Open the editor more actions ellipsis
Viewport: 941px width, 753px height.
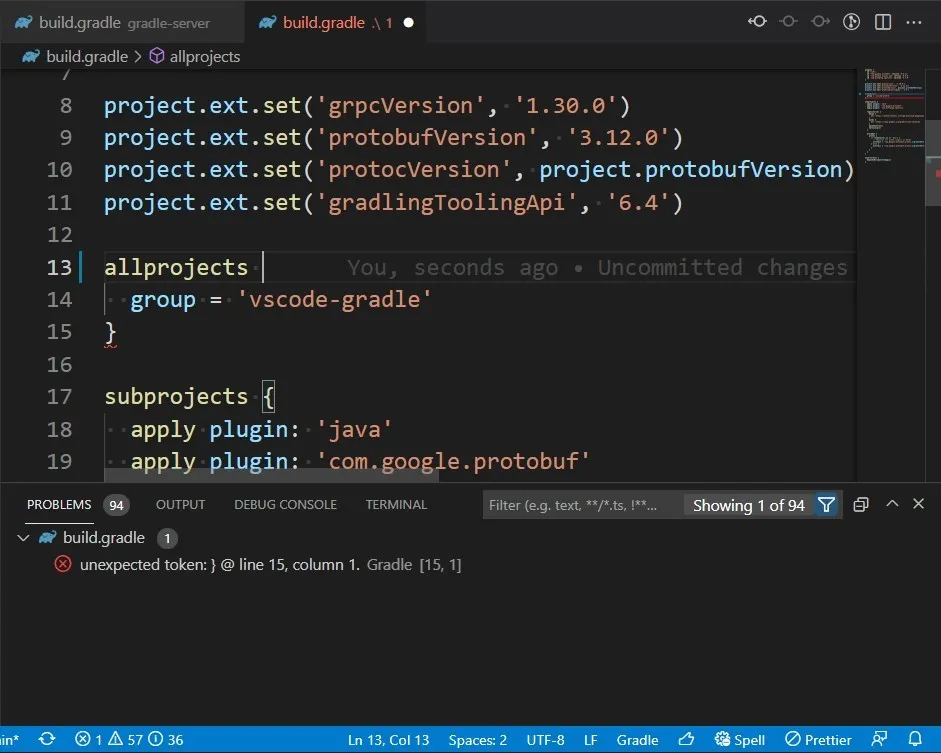pos(914,22)
